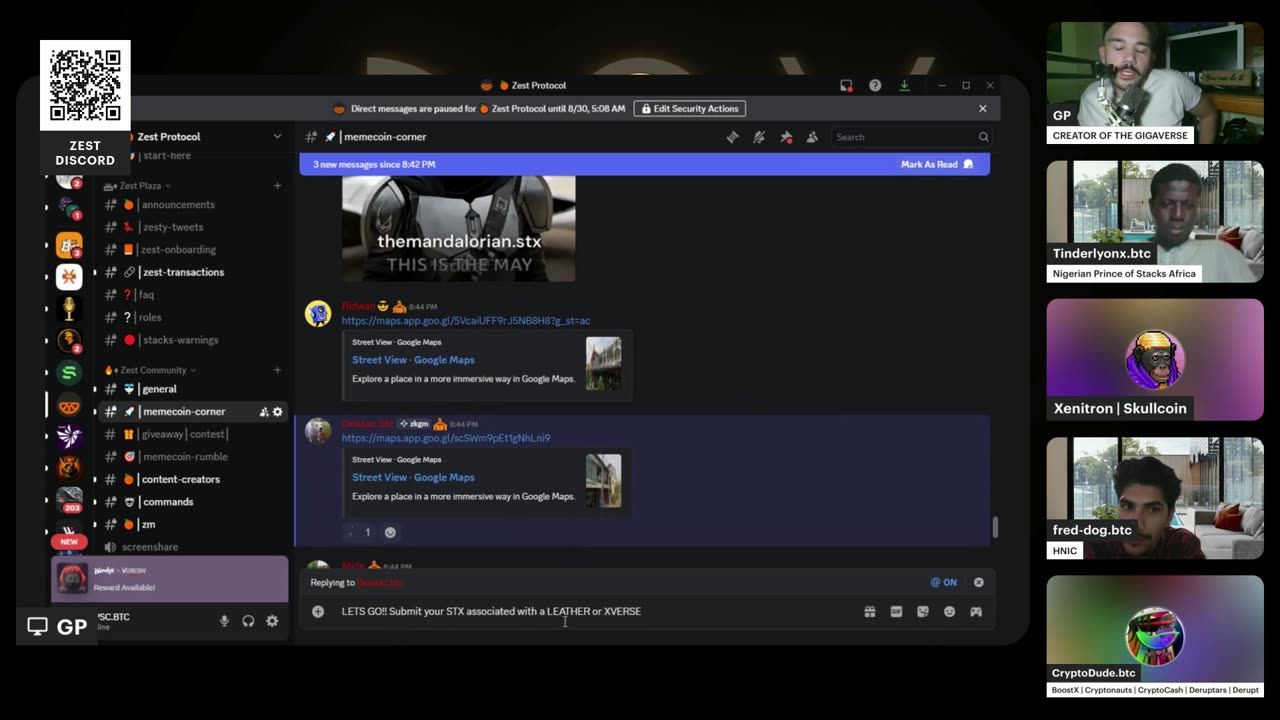Screen dimensions: 1280x720
Task: Open Reward Available quest banner
Action: (x=170, y=579)
